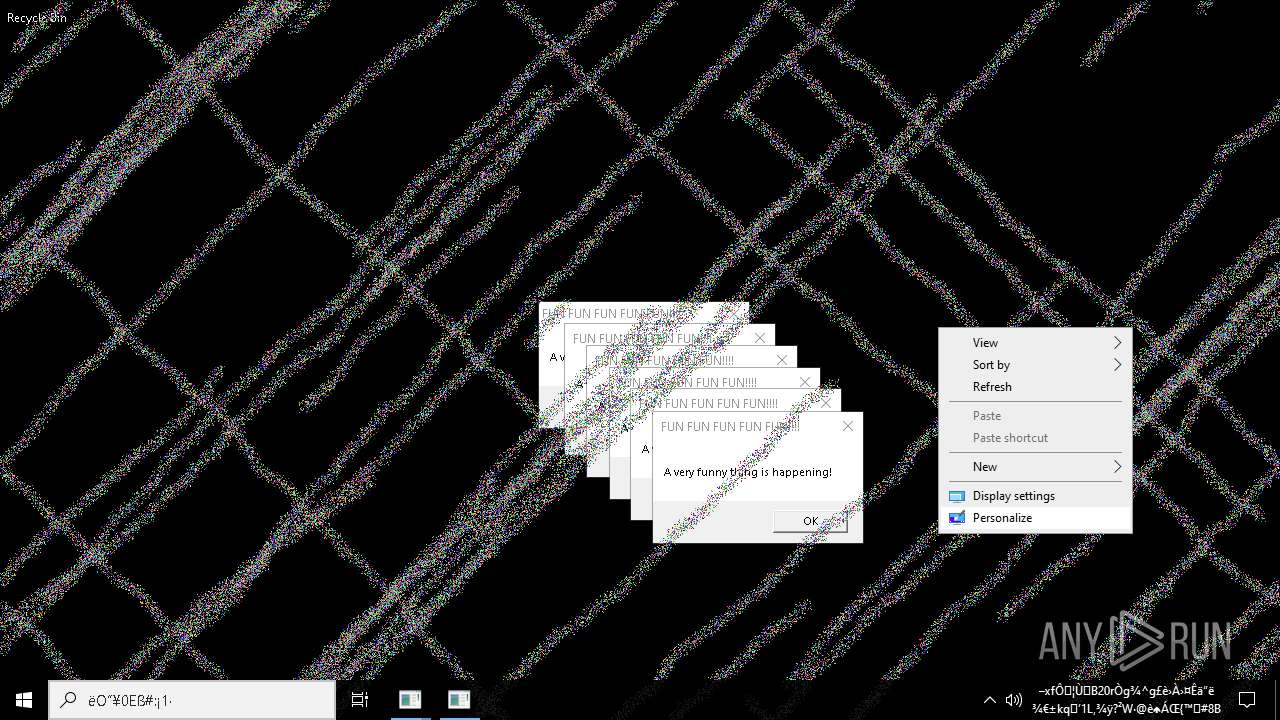Click the Windows Start button
This screenshot has height=720, width=1280.
pos(24,700)
